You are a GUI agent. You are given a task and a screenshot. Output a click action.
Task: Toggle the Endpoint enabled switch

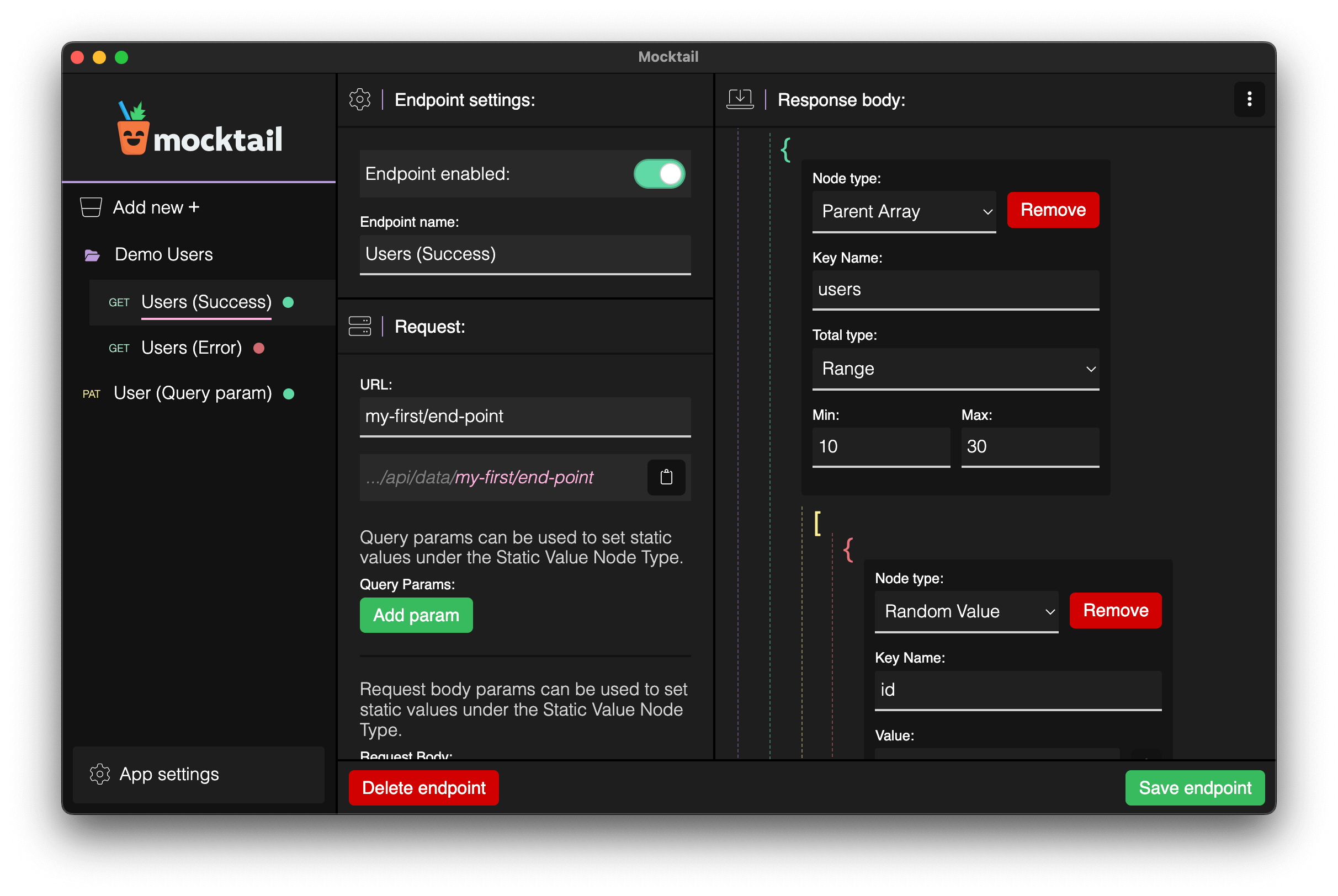point(659,174)
